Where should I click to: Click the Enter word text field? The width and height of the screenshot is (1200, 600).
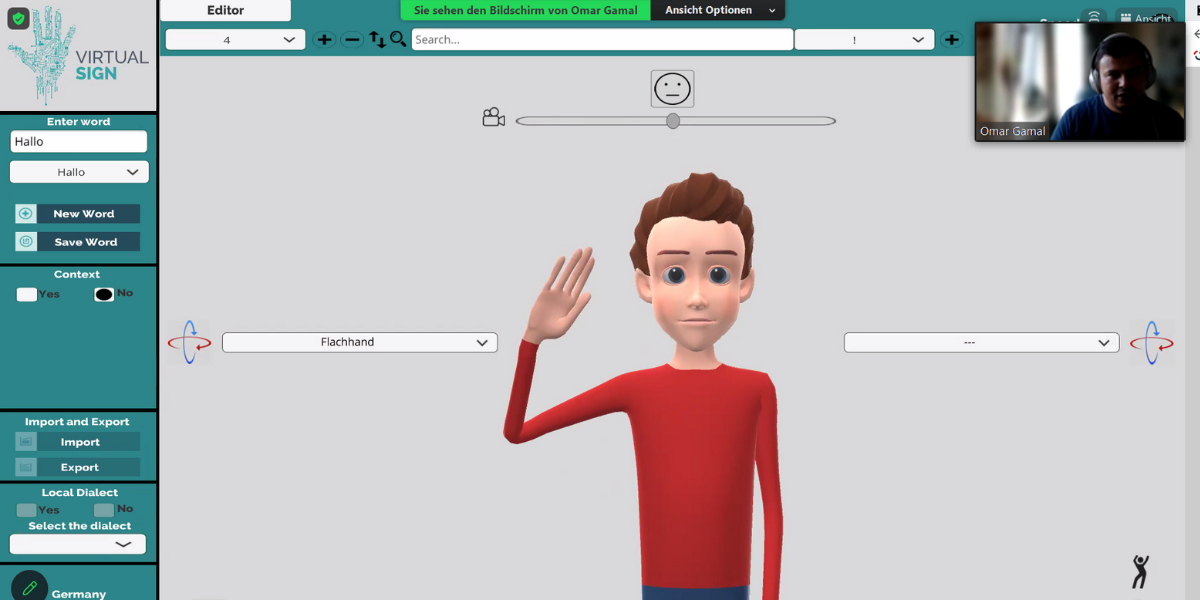coord(79,142)
